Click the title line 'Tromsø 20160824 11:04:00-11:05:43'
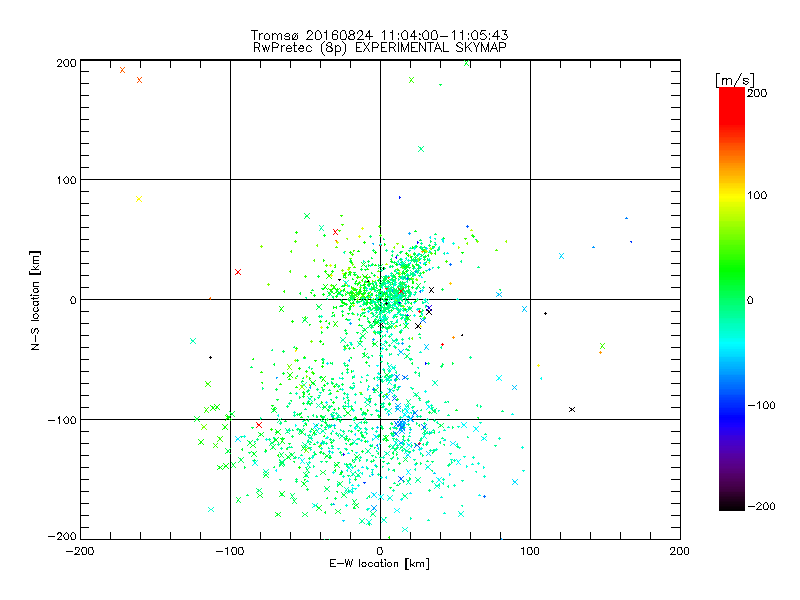 [380, 35]
